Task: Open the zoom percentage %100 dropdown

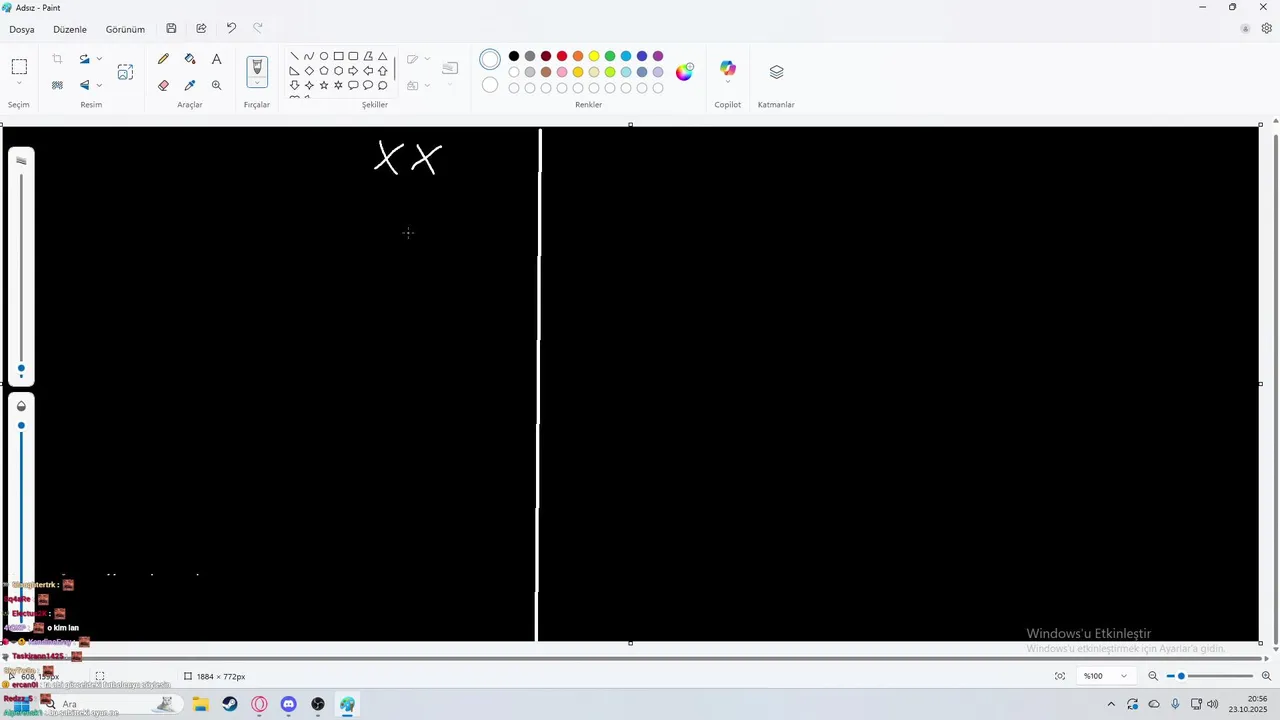Action: tap(1106, 676)
